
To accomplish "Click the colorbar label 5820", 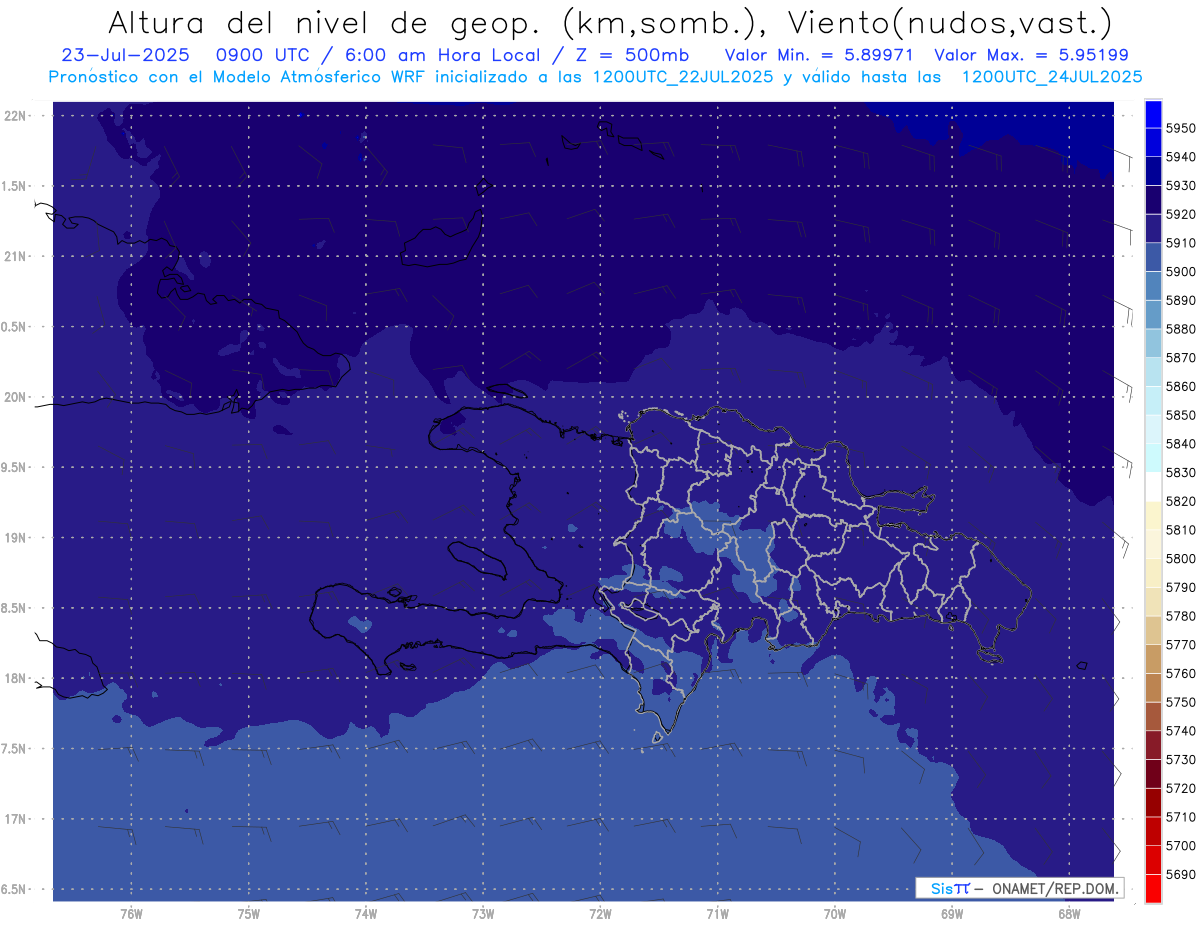I will [x=1180, y=501].
